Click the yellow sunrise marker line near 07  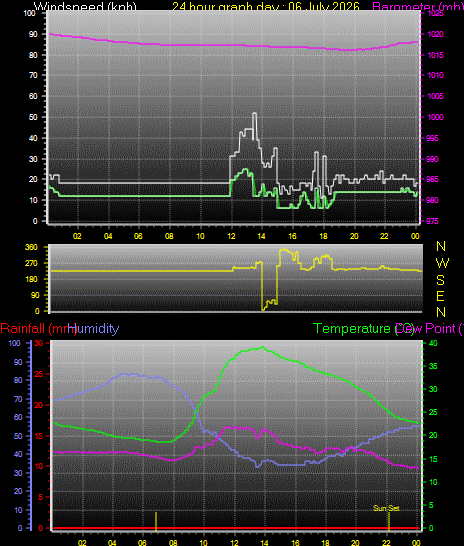coord(156,521)
